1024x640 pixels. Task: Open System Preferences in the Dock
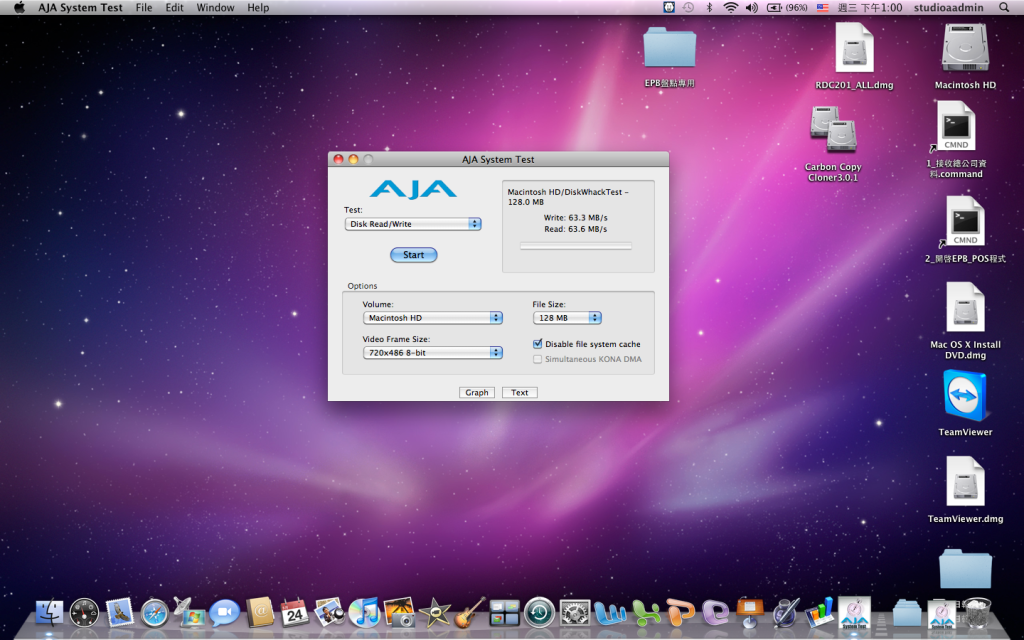(575, 613)
